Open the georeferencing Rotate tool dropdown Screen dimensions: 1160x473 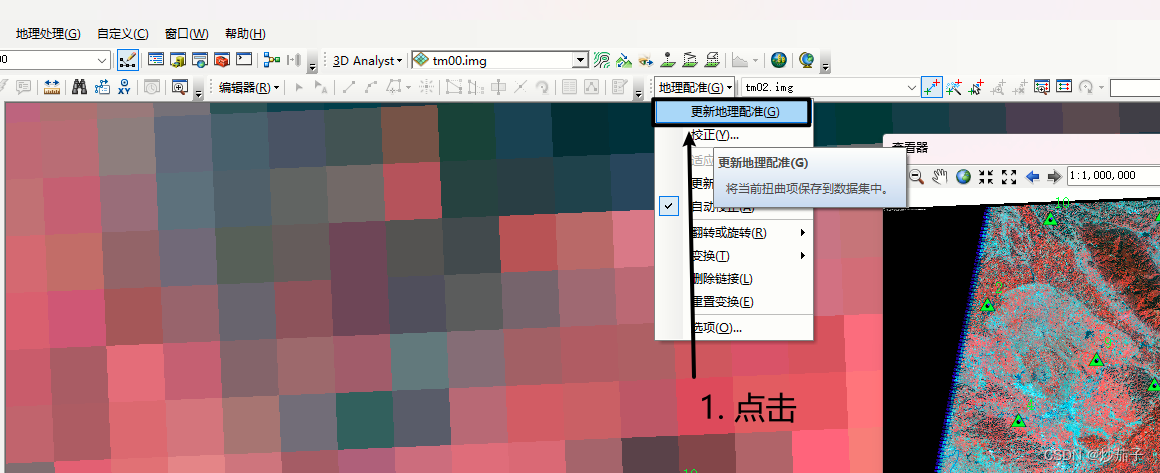1101,88
